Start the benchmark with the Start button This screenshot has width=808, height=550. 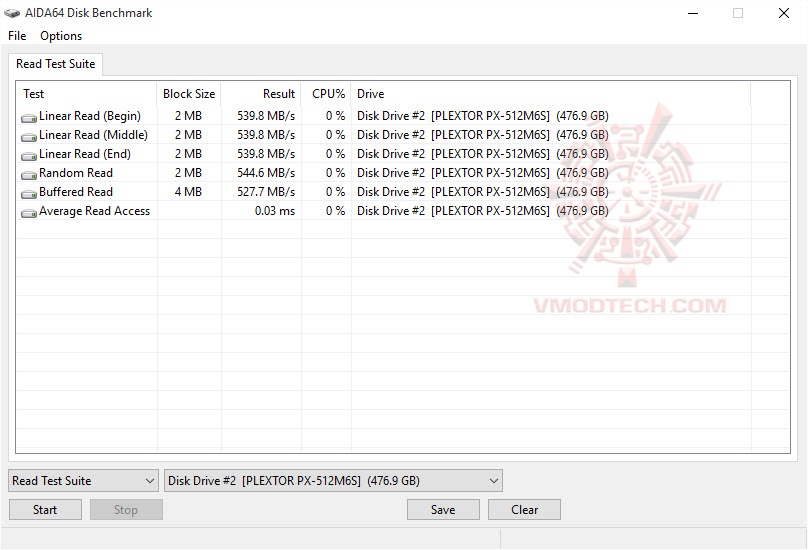pyautogui.click(x=45, y=510)
